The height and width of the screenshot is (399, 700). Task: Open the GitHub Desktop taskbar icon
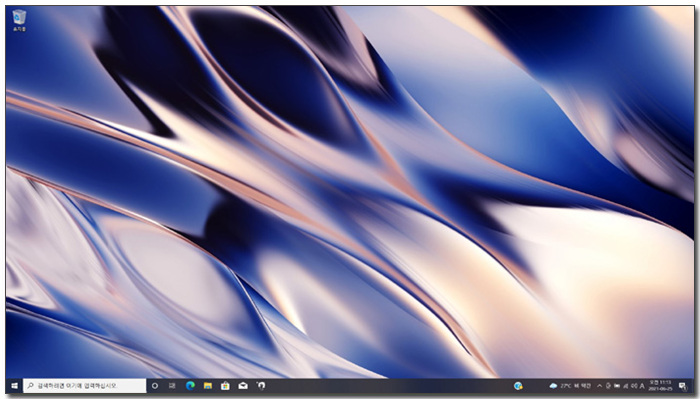pos(261,386)
